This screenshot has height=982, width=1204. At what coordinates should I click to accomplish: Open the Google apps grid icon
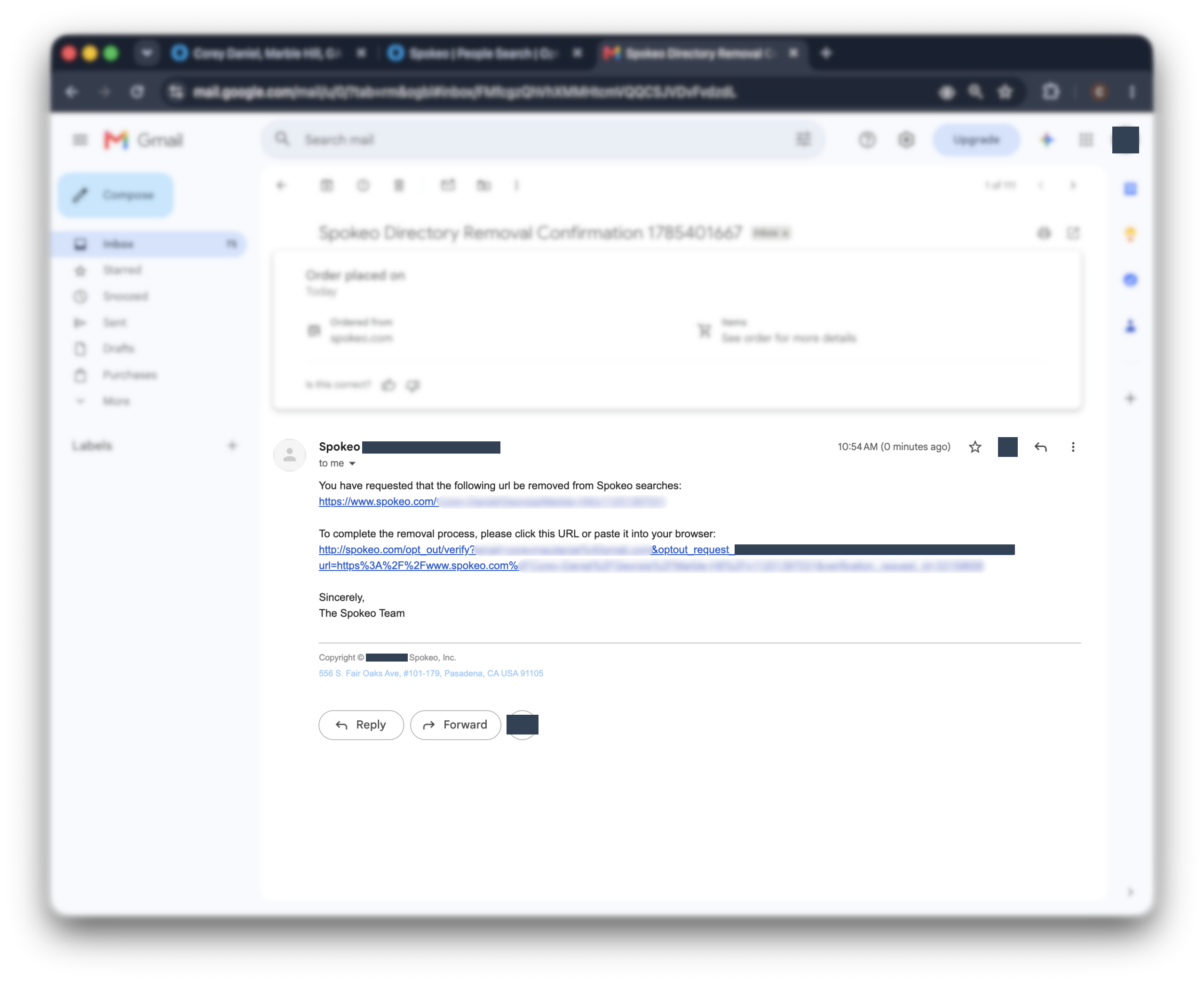tap(1085, 140)
